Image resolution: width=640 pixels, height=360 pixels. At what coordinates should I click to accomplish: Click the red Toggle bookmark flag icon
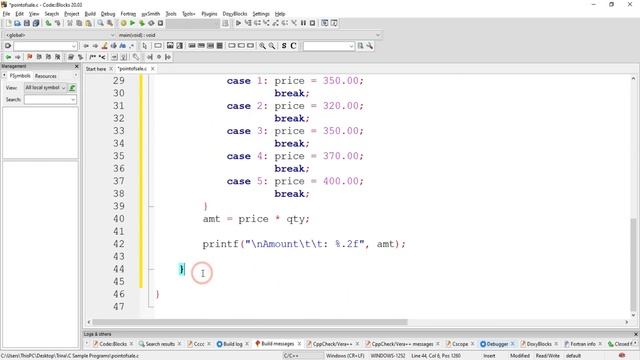tap(29, 57)
